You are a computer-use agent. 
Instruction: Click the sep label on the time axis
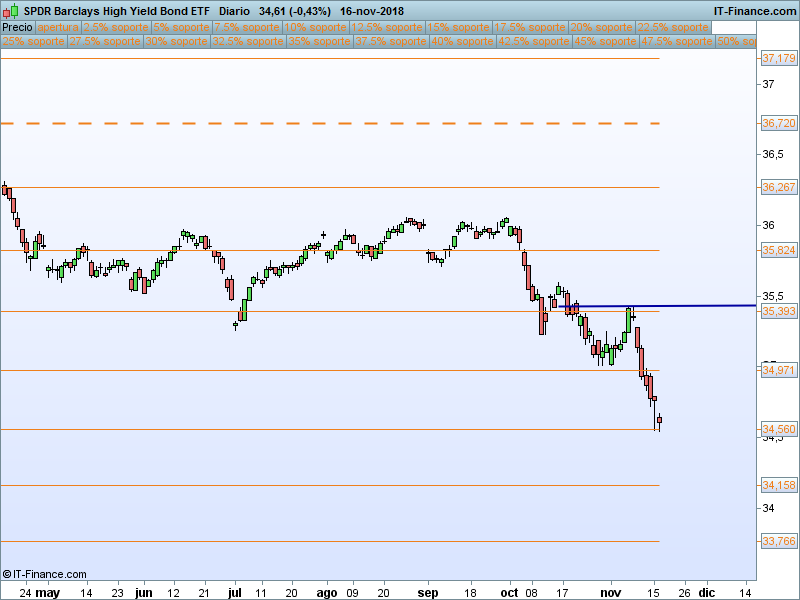[x=428, y=593]
